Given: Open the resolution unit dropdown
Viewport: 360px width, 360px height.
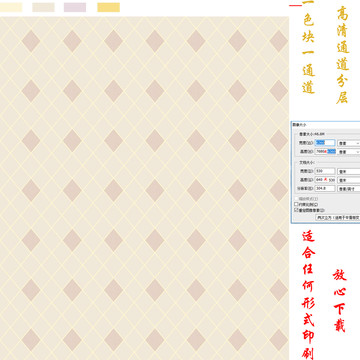Looking at the screenshot, I should point(349,189).
